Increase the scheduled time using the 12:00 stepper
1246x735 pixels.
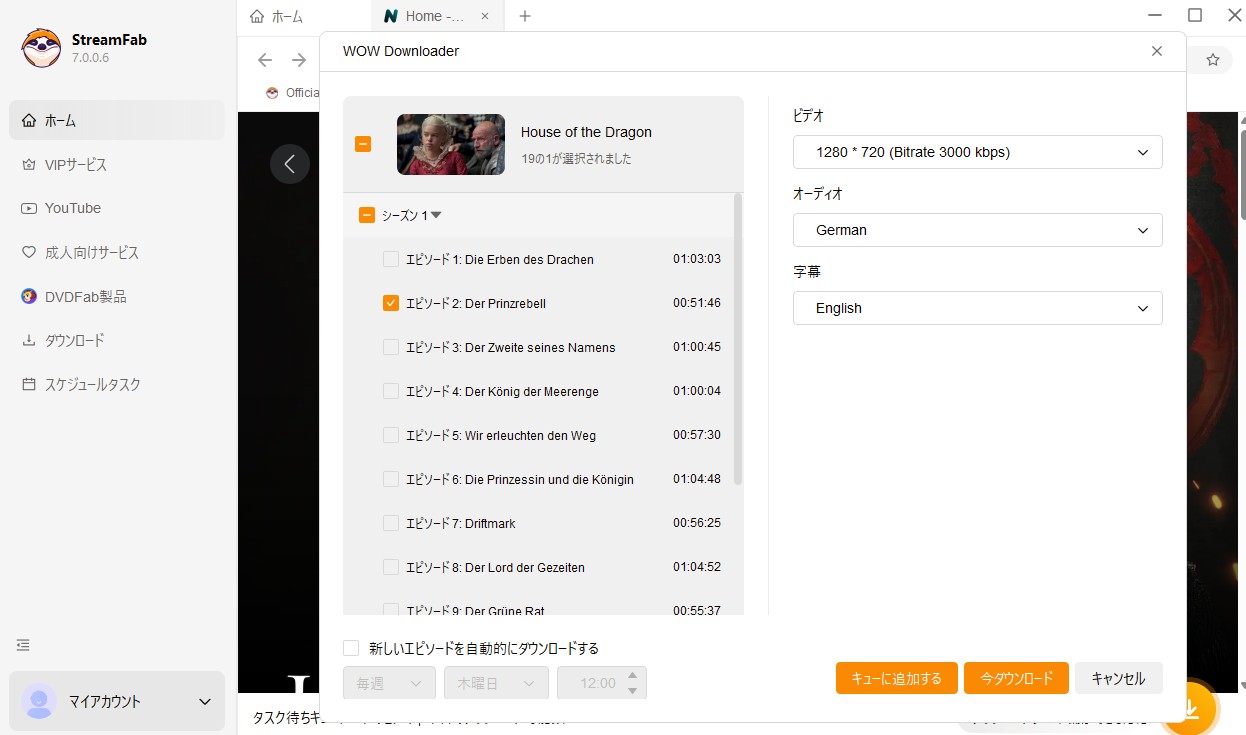click(630, 677)
